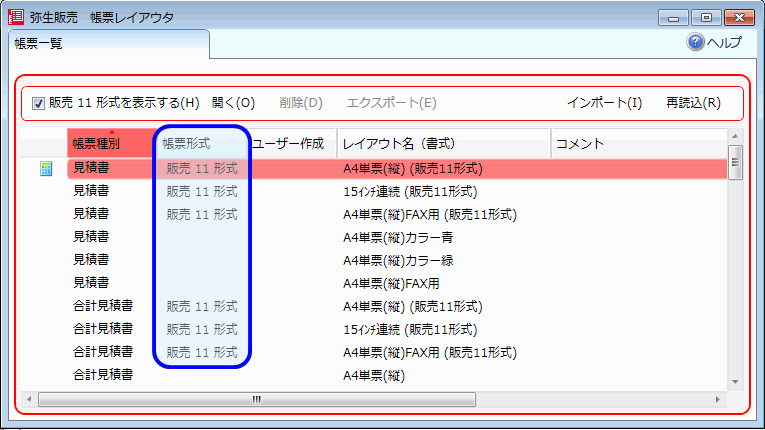Screen dimensions: 765x430
Task: Maximize the 帳票レイアウタ window
Action: (x=706, y=18)
